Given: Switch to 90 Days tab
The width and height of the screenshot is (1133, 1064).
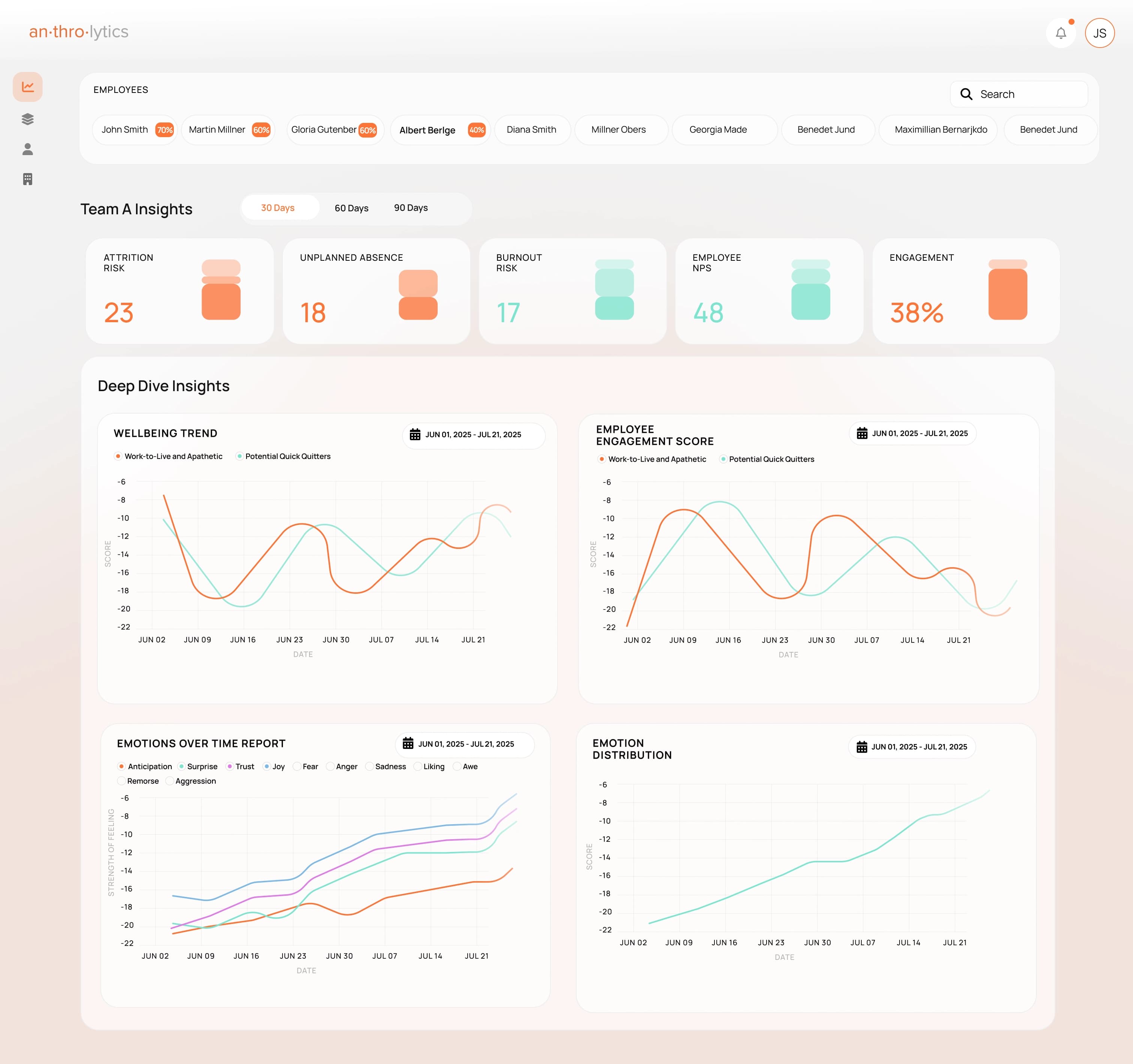Looking at the screenshot, I should (410, 208).
